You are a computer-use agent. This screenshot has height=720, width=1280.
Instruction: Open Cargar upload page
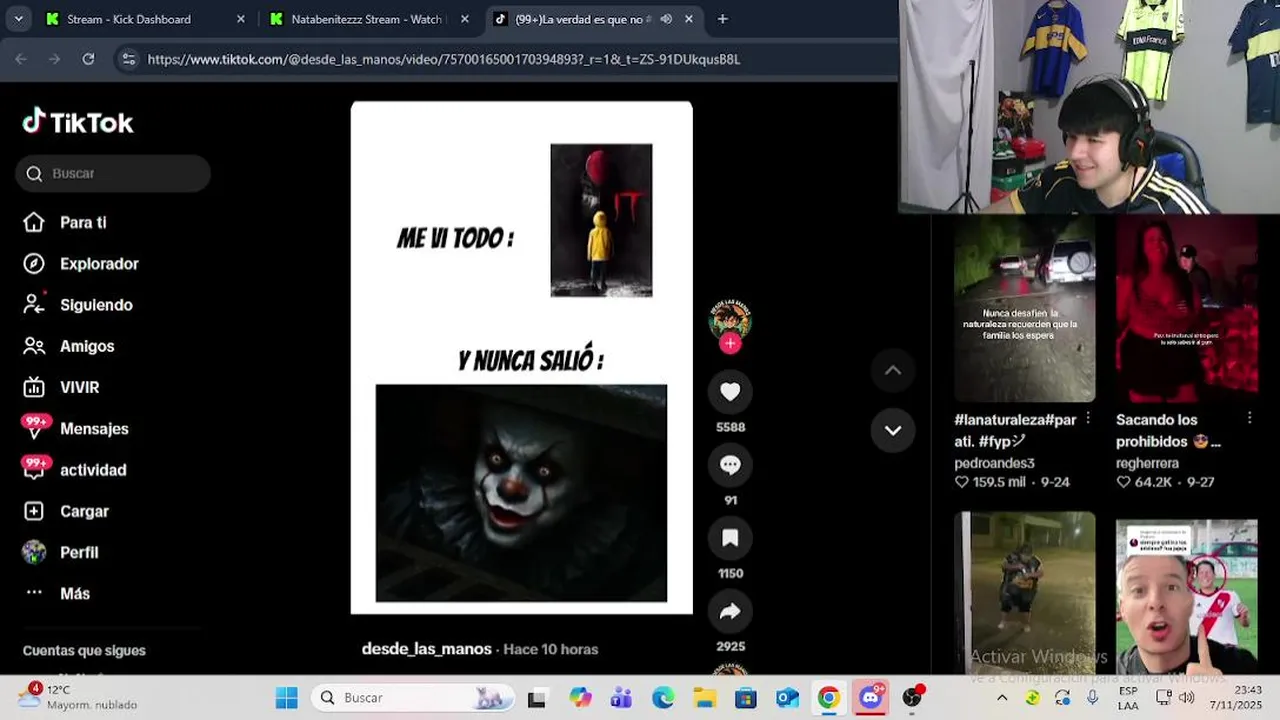(x=84, y=511)
